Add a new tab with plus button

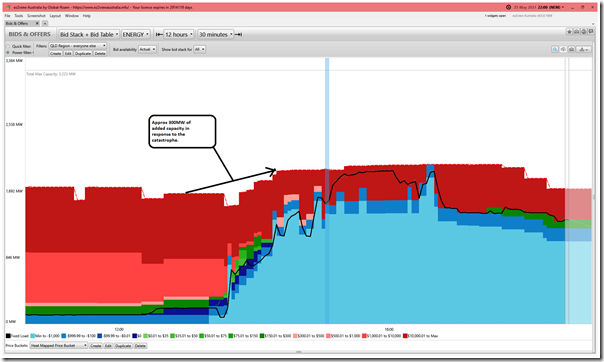45,23
